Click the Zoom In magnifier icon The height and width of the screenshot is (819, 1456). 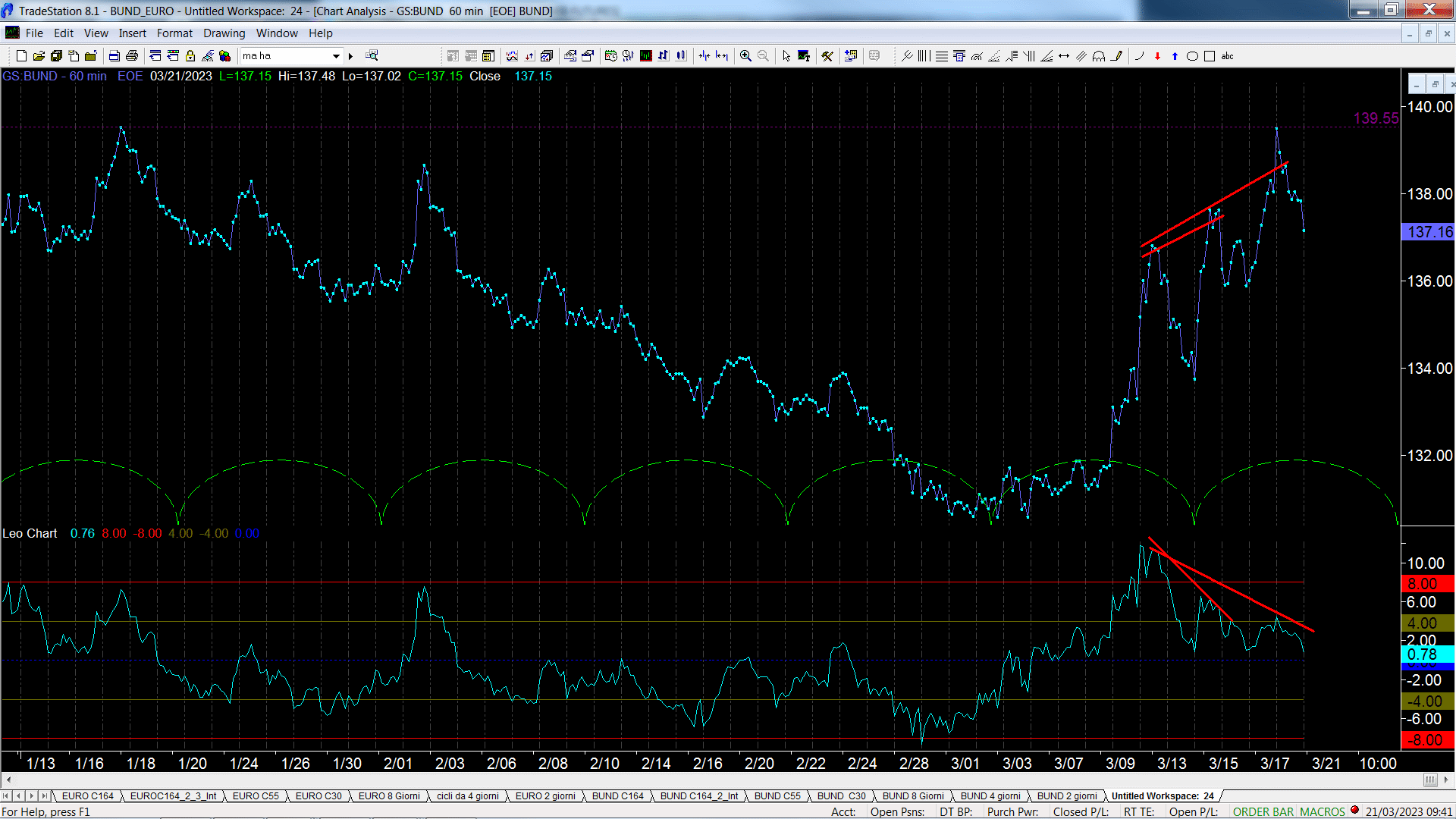(745, 56)
